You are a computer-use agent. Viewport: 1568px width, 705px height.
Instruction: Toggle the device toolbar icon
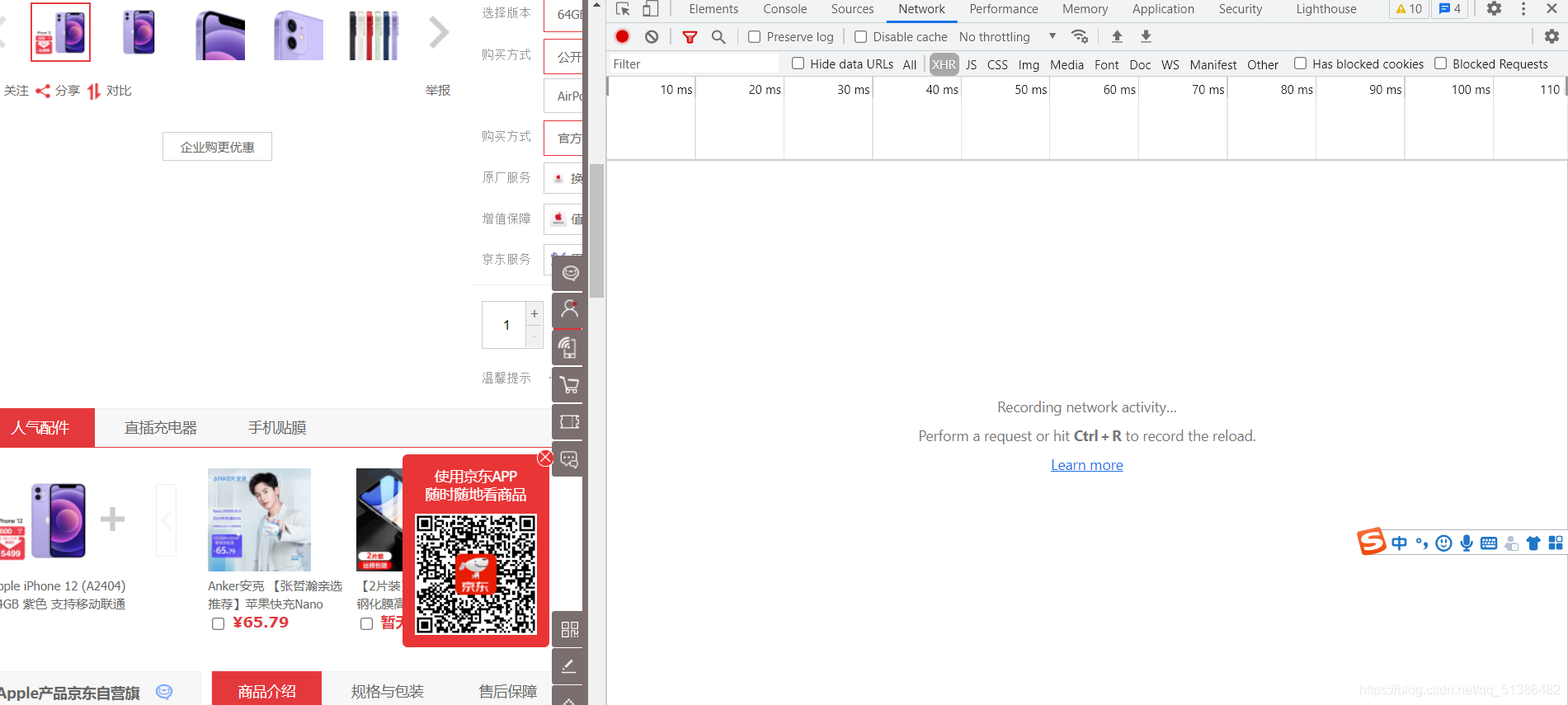[651, 9]
